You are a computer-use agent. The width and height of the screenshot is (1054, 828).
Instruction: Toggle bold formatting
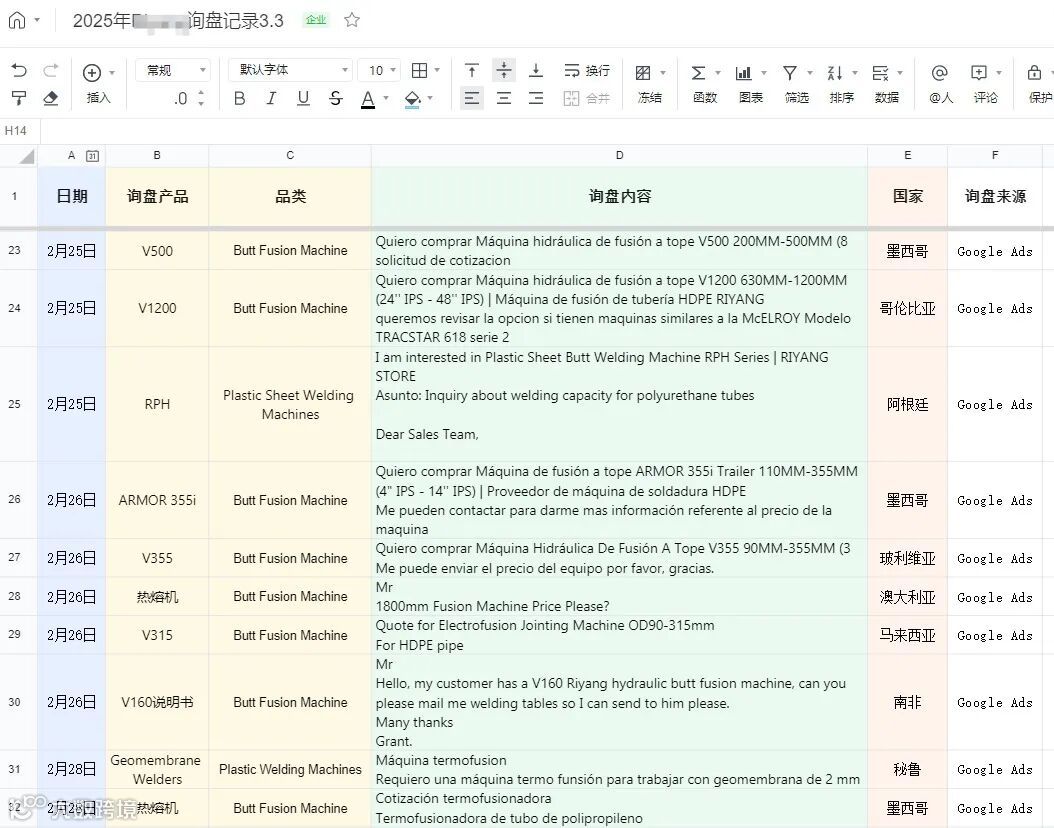point(239,98)
